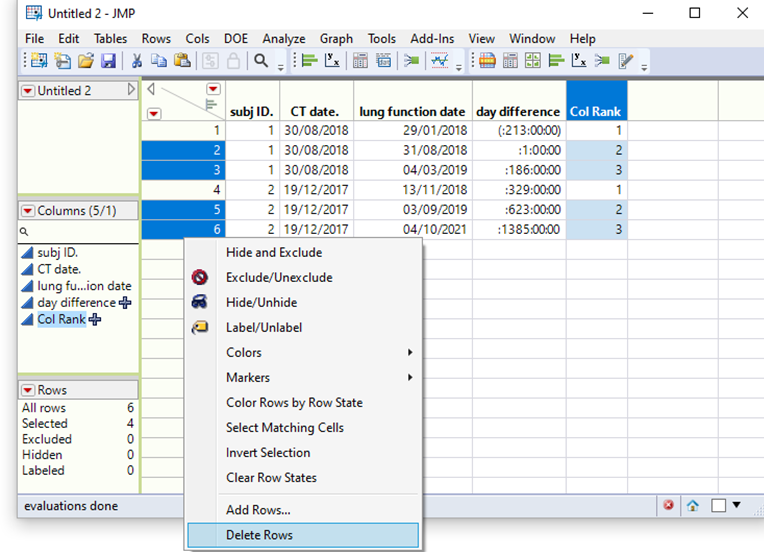Click the disclosure arrow beside Untitled 2
The width and height of the screenshot is (764, 552).
[x=131, y=90]
